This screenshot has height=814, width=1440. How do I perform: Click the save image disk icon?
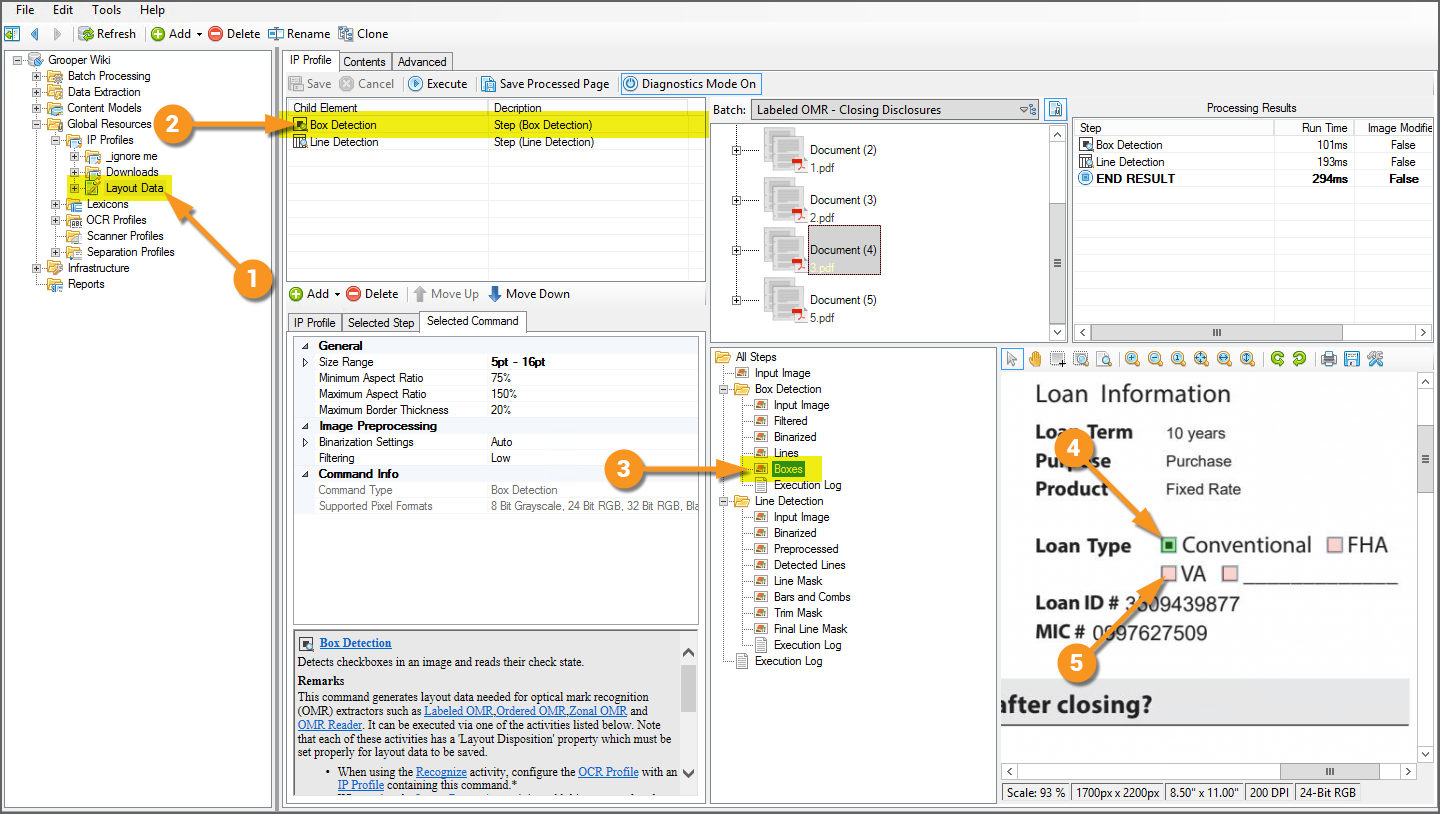coord(1352,359)
